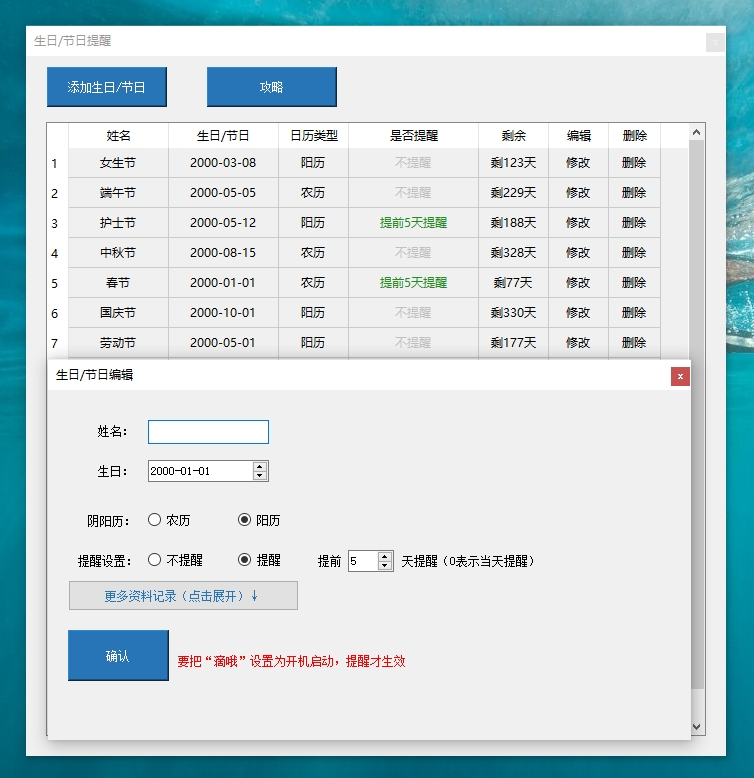Viewport: 754px width, 778px height.
Task: Click date cell 2000-08-15
Action: point(223,253)
